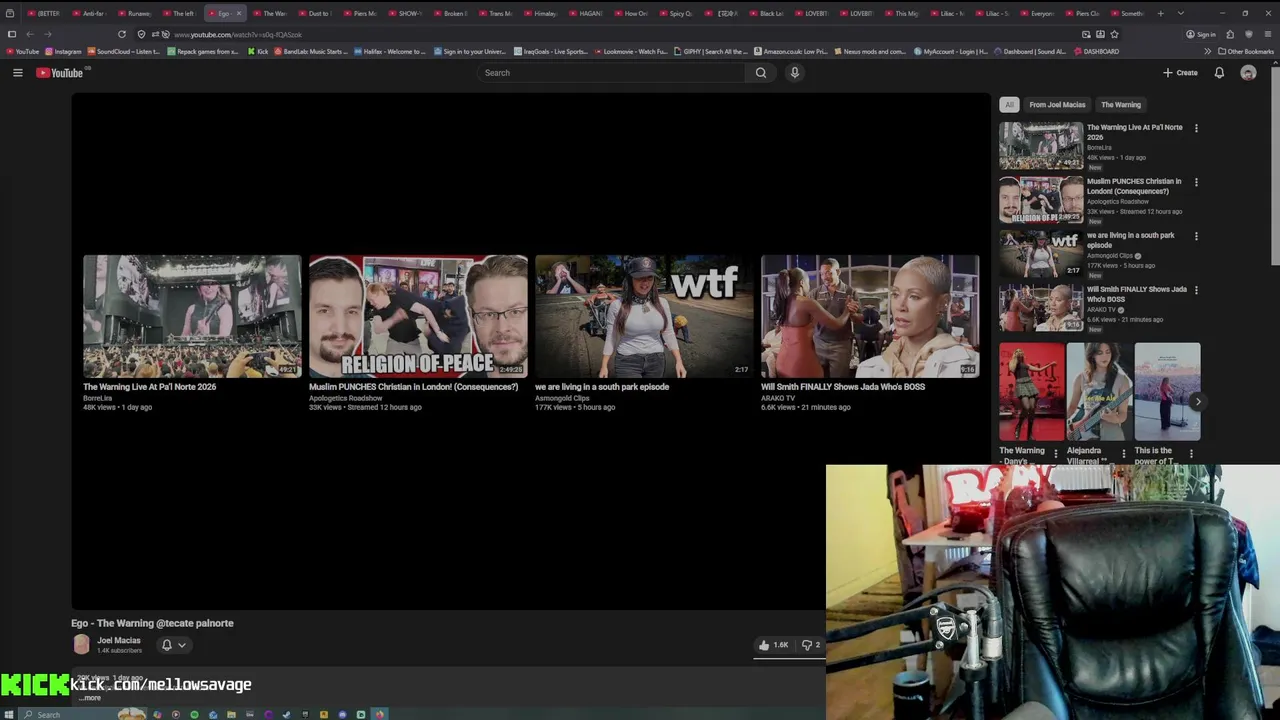Open the Alejandra Villarreal Short thumbnail
Screen dimensions: 1280x720
pyautogui.click(x=1099, y=392)
